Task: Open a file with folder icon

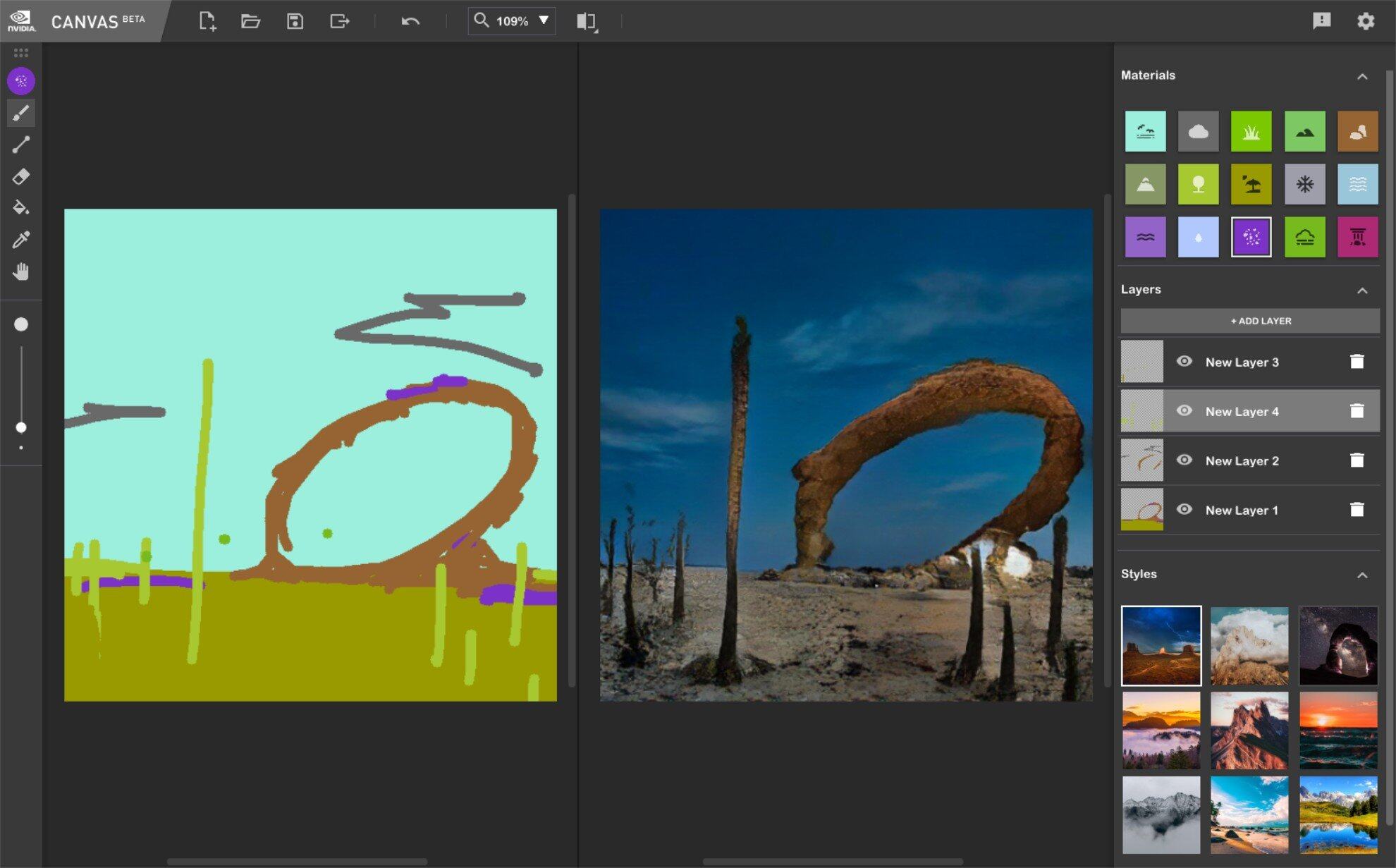Action: (250, 21)
